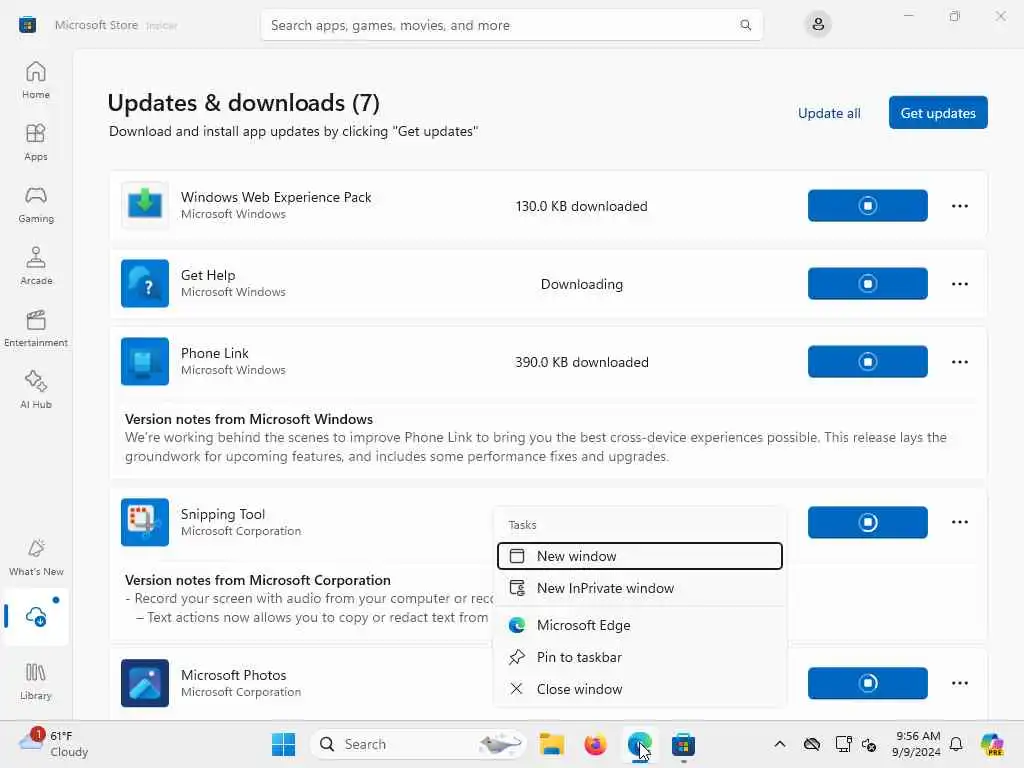Open the user account profile icon
Image resolution: width=1024 pixels, height=768 pixels.
click(x=818, y=25)
